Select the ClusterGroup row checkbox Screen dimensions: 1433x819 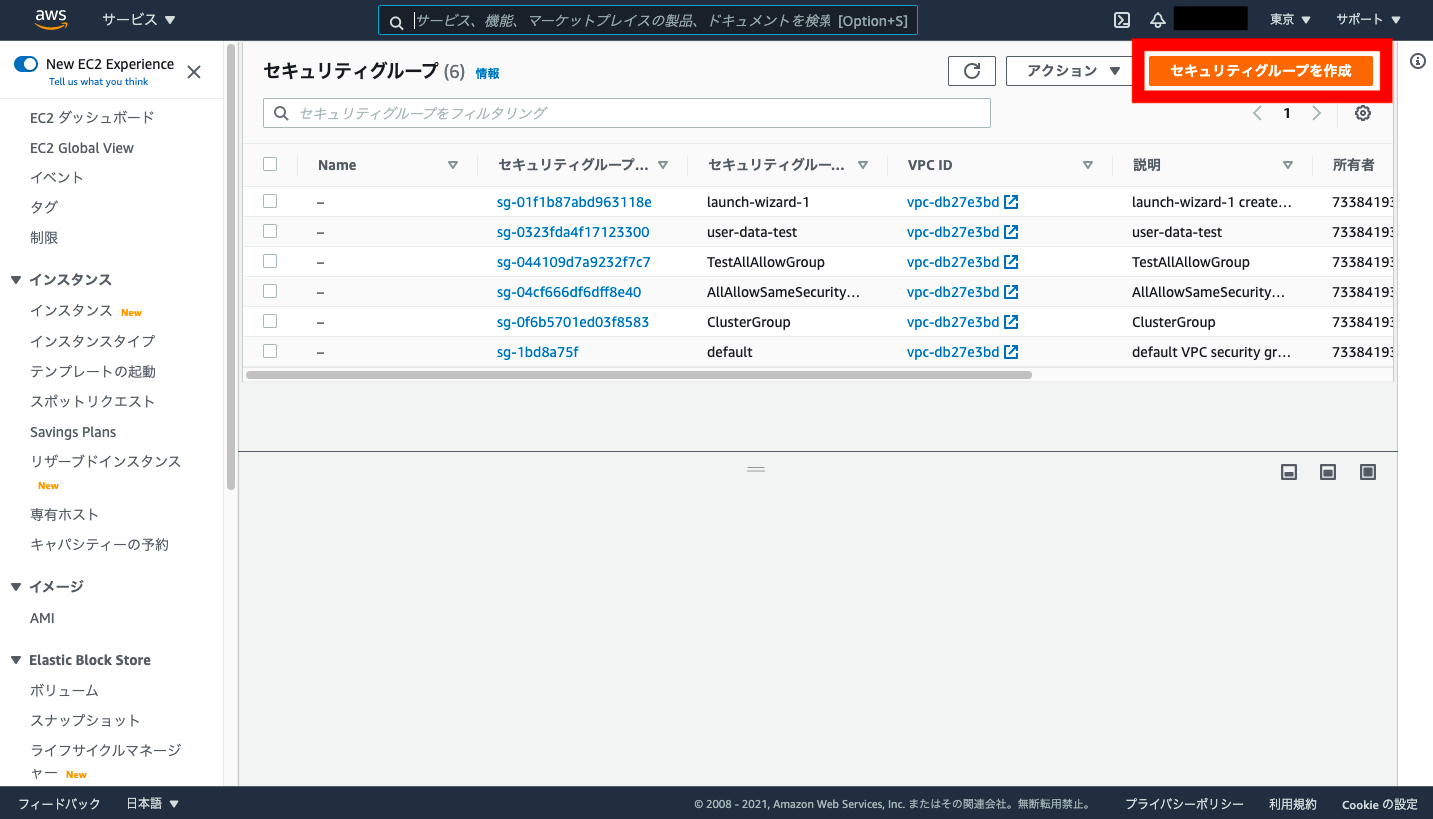(x=270, y=321)
